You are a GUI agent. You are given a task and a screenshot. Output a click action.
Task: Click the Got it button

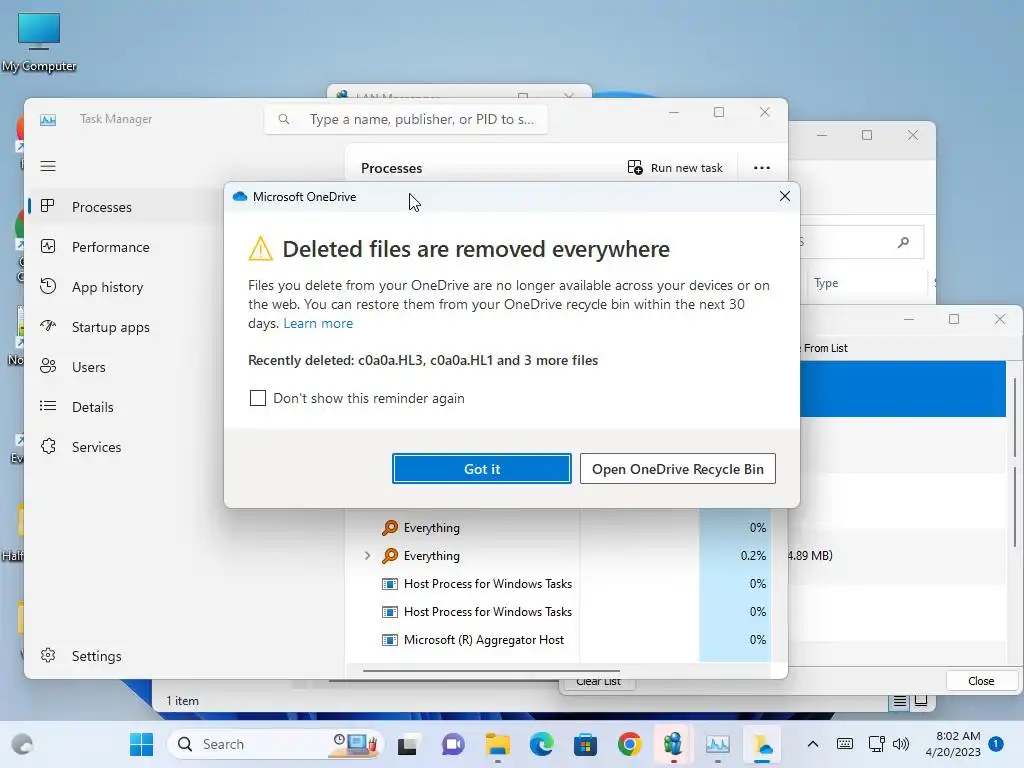pos(481,469)
